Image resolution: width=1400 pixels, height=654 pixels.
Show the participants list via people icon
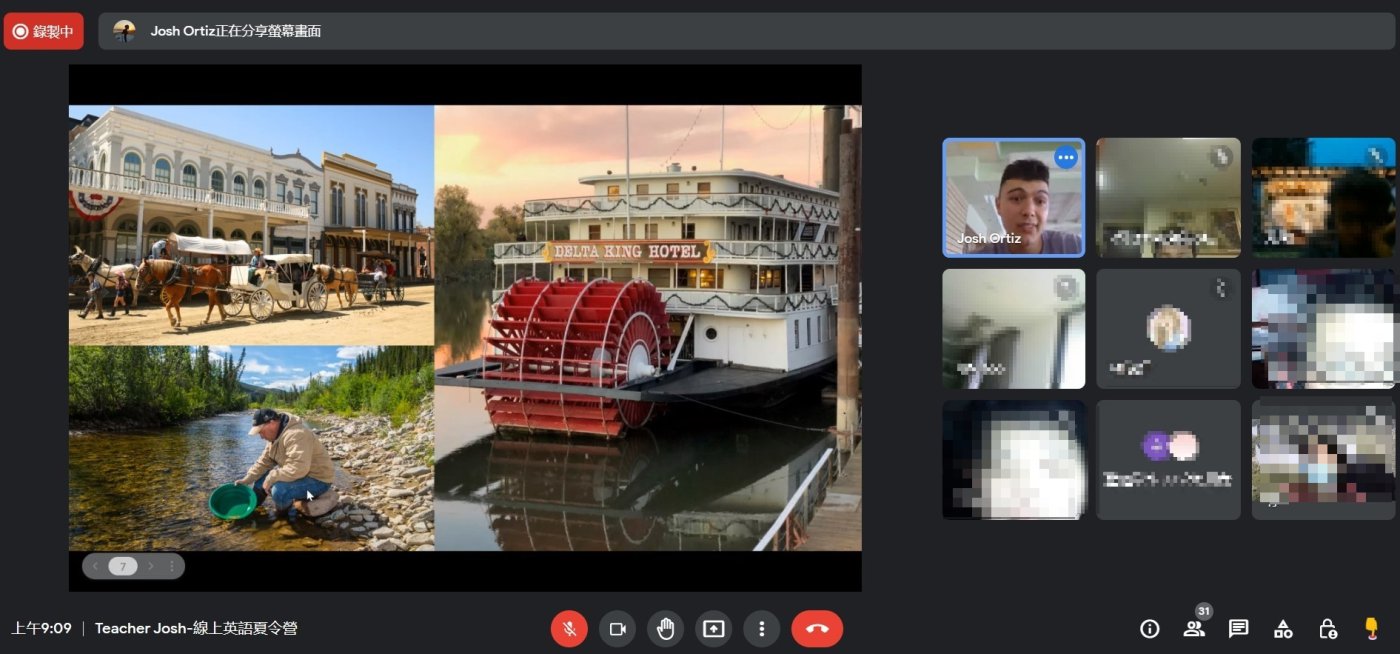coord(1194,629)
